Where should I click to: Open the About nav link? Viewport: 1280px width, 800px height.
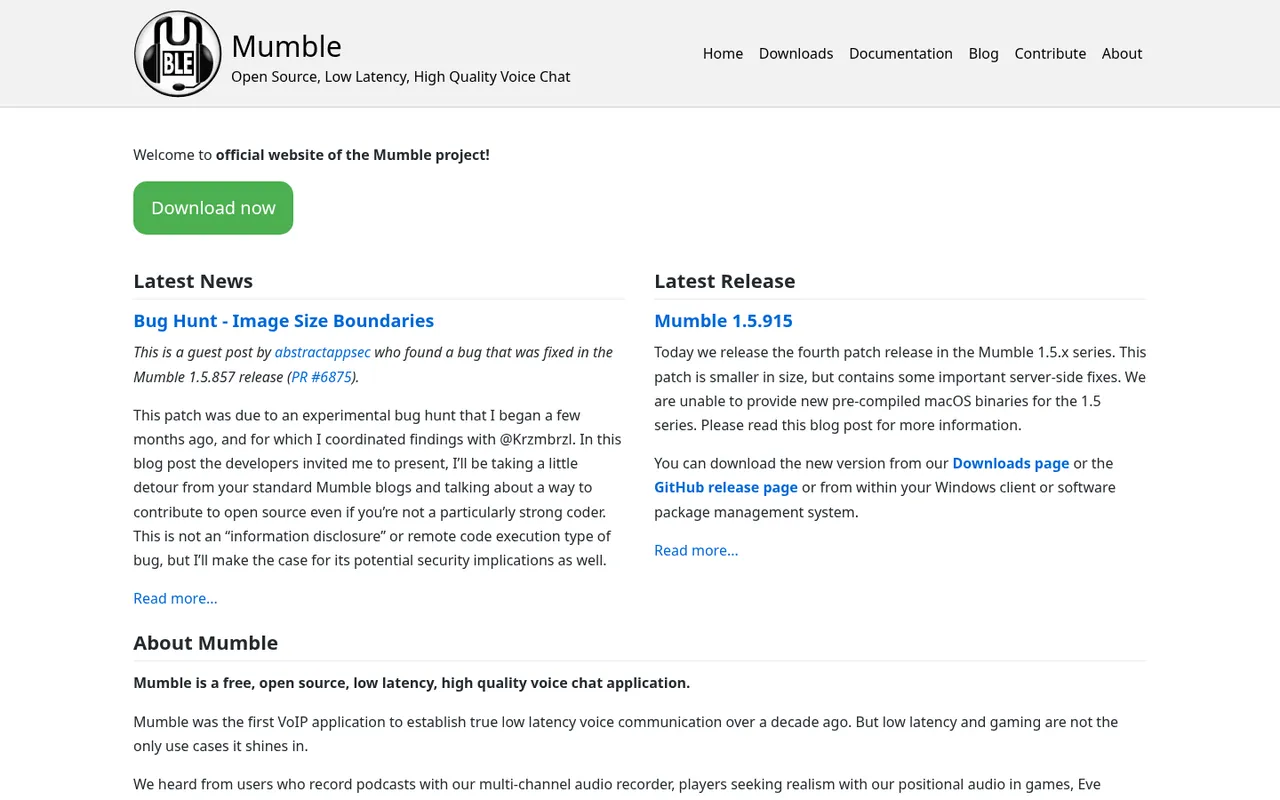click(x=1122, y=54)
